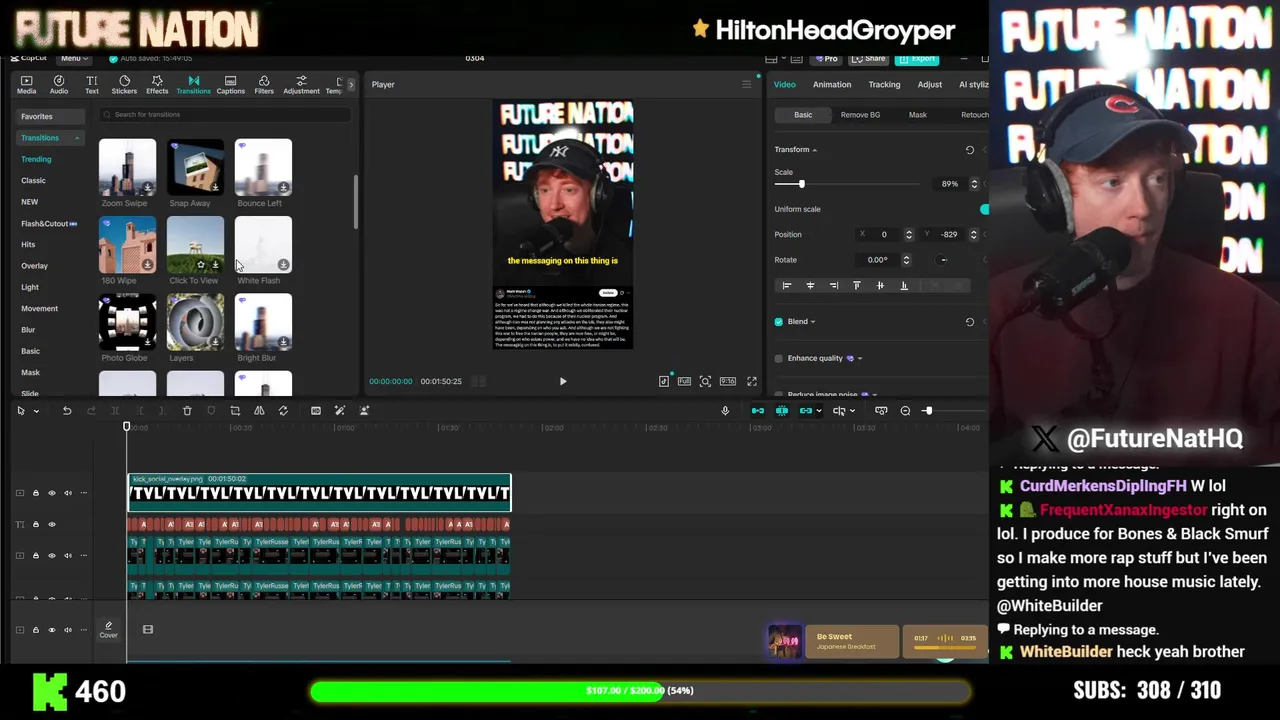The image size is (1280, 720).
Task: Click the fullscreen preview icon
Action: (x=752, y=381)
